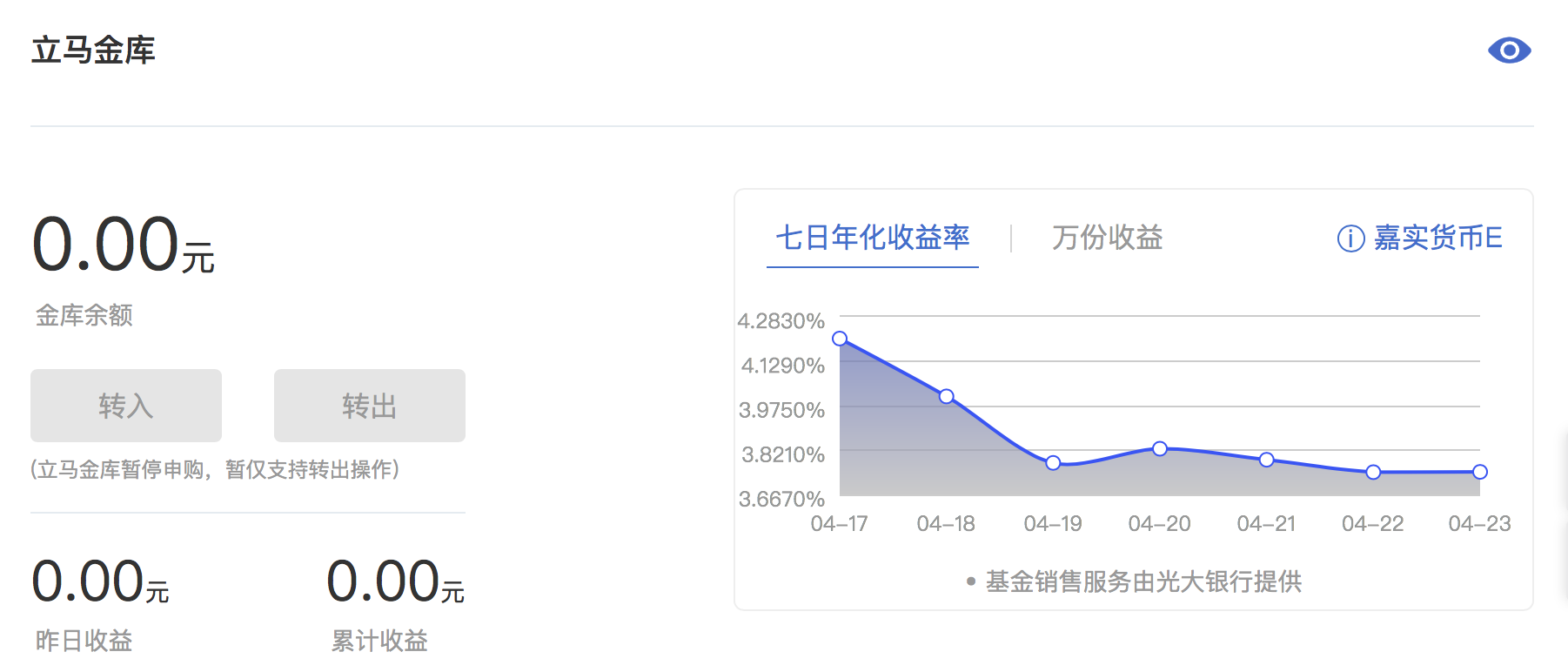Switch to the 七日年化收益率 tab
This screenshot has width=1568, height=672.
[x=872, y=238]
